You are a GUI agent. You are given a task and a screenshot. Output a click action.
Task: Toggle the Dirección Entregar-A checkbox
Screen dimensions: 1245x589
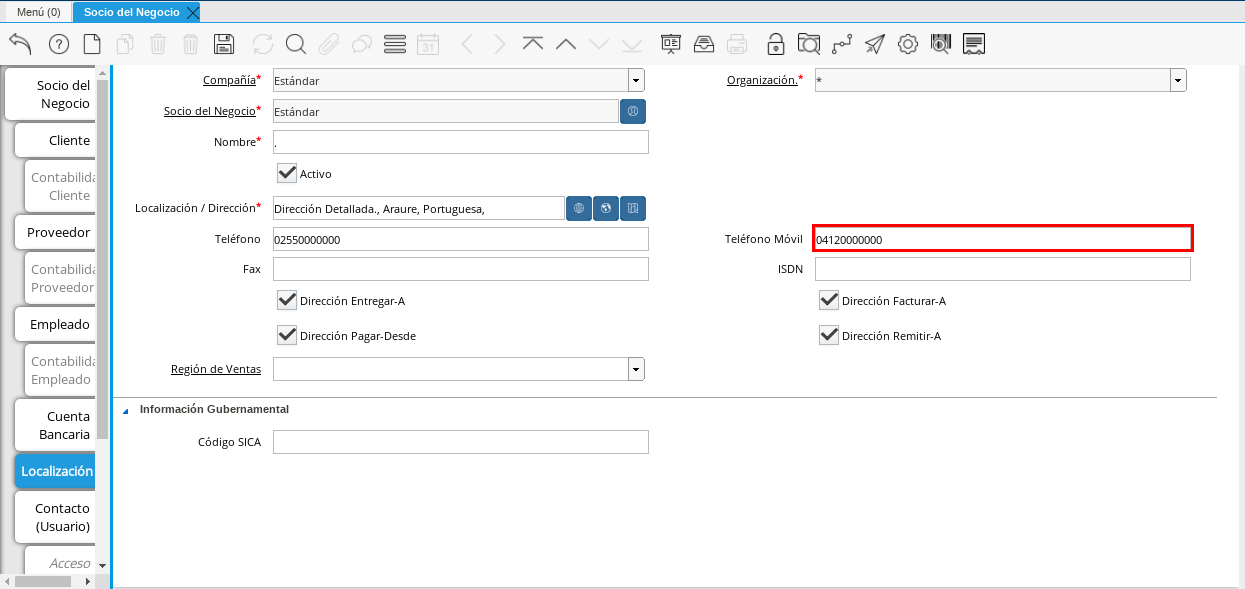(x=287, y=300)
